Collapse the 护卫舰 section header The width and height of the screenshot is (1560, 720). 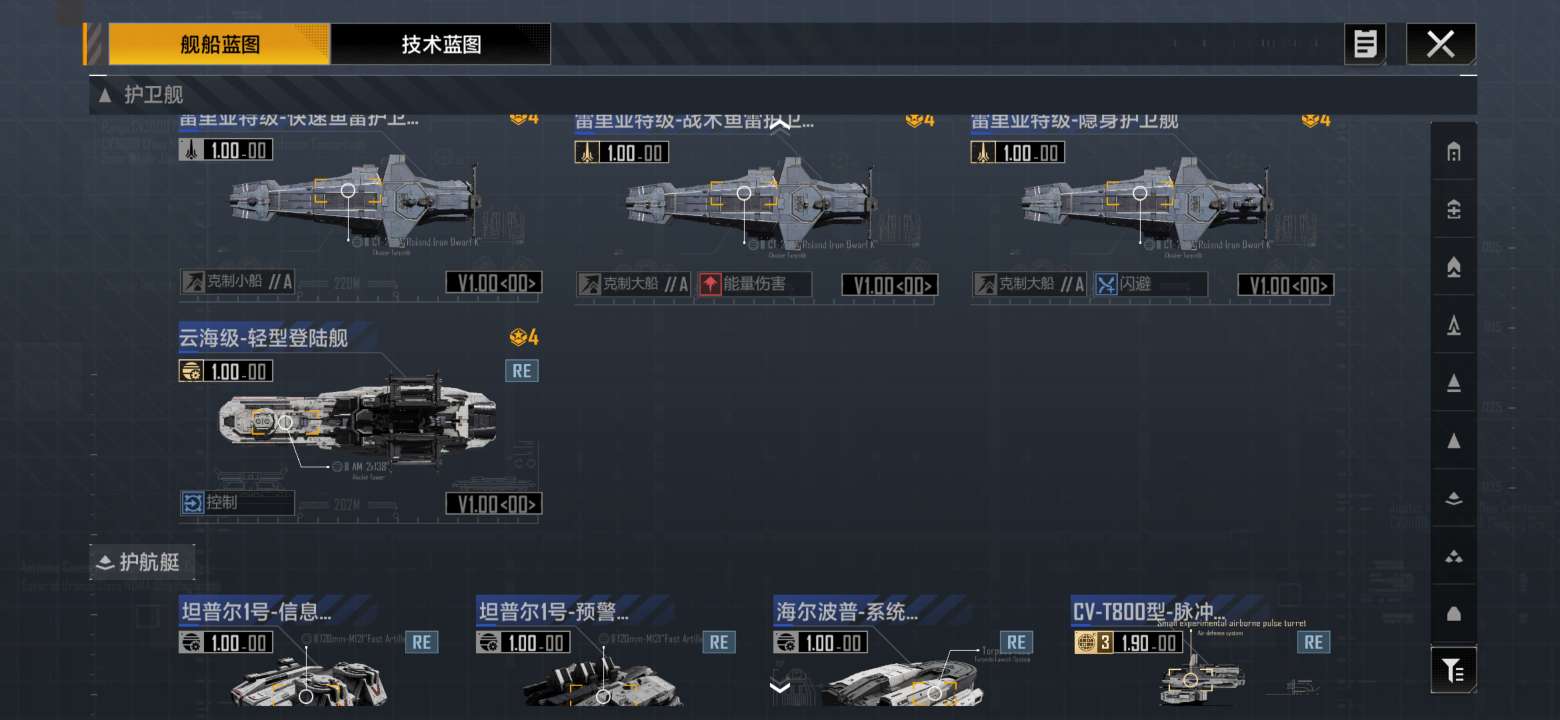coord(141,95)
